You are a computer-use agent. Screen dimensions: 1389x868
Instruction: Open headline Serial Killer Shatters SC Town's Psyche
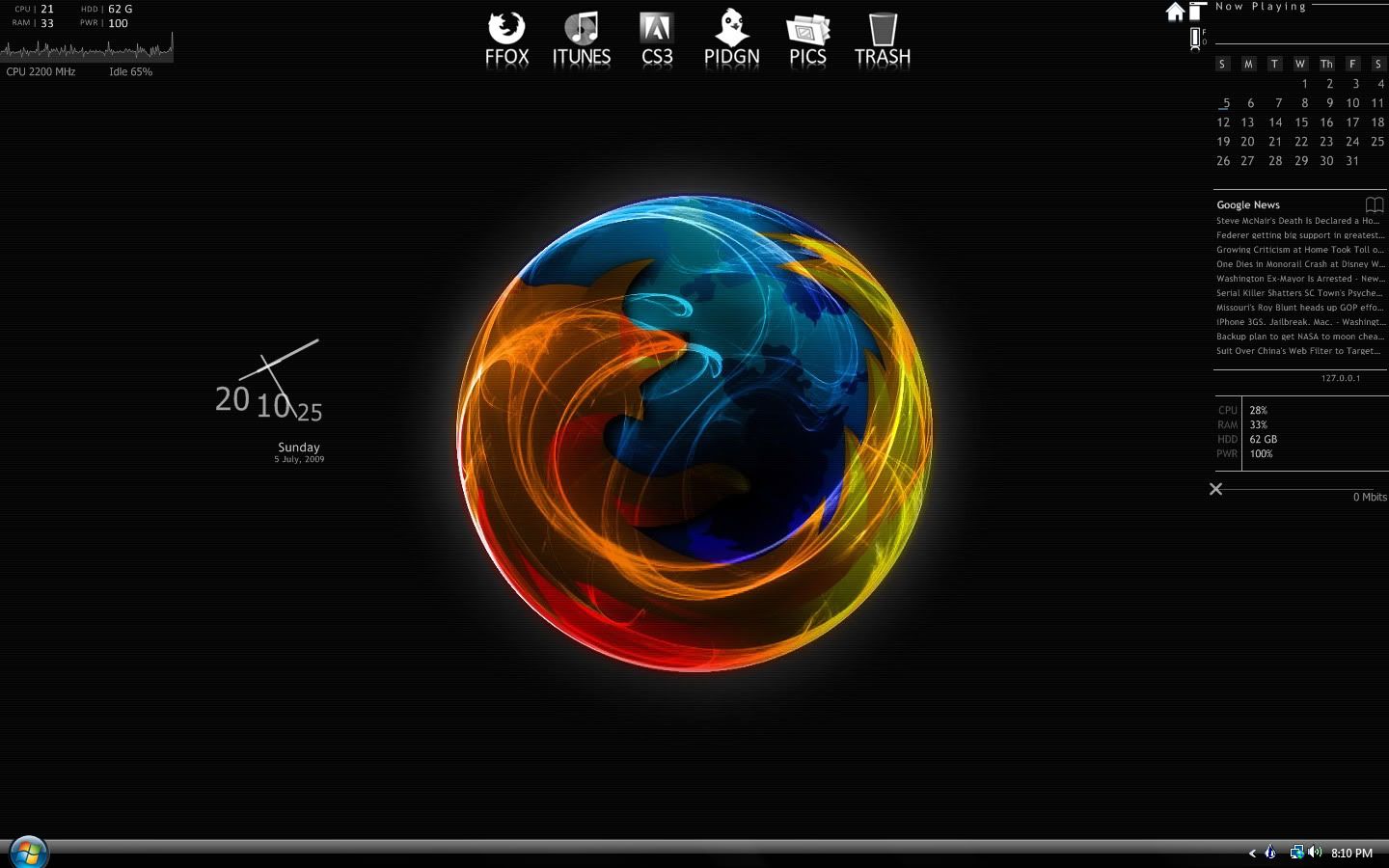(1299, 293)
